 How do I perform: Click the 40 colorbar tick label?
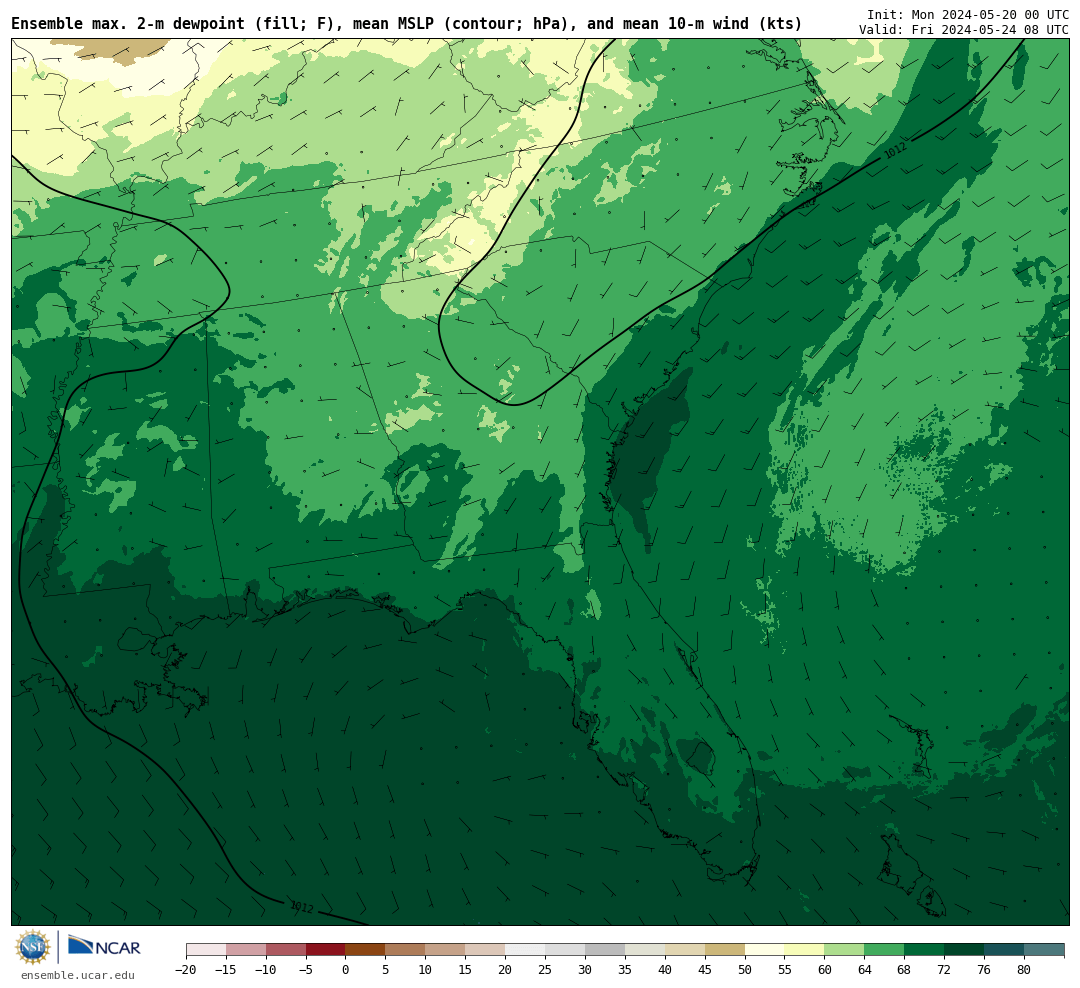(x=665, y=970)
